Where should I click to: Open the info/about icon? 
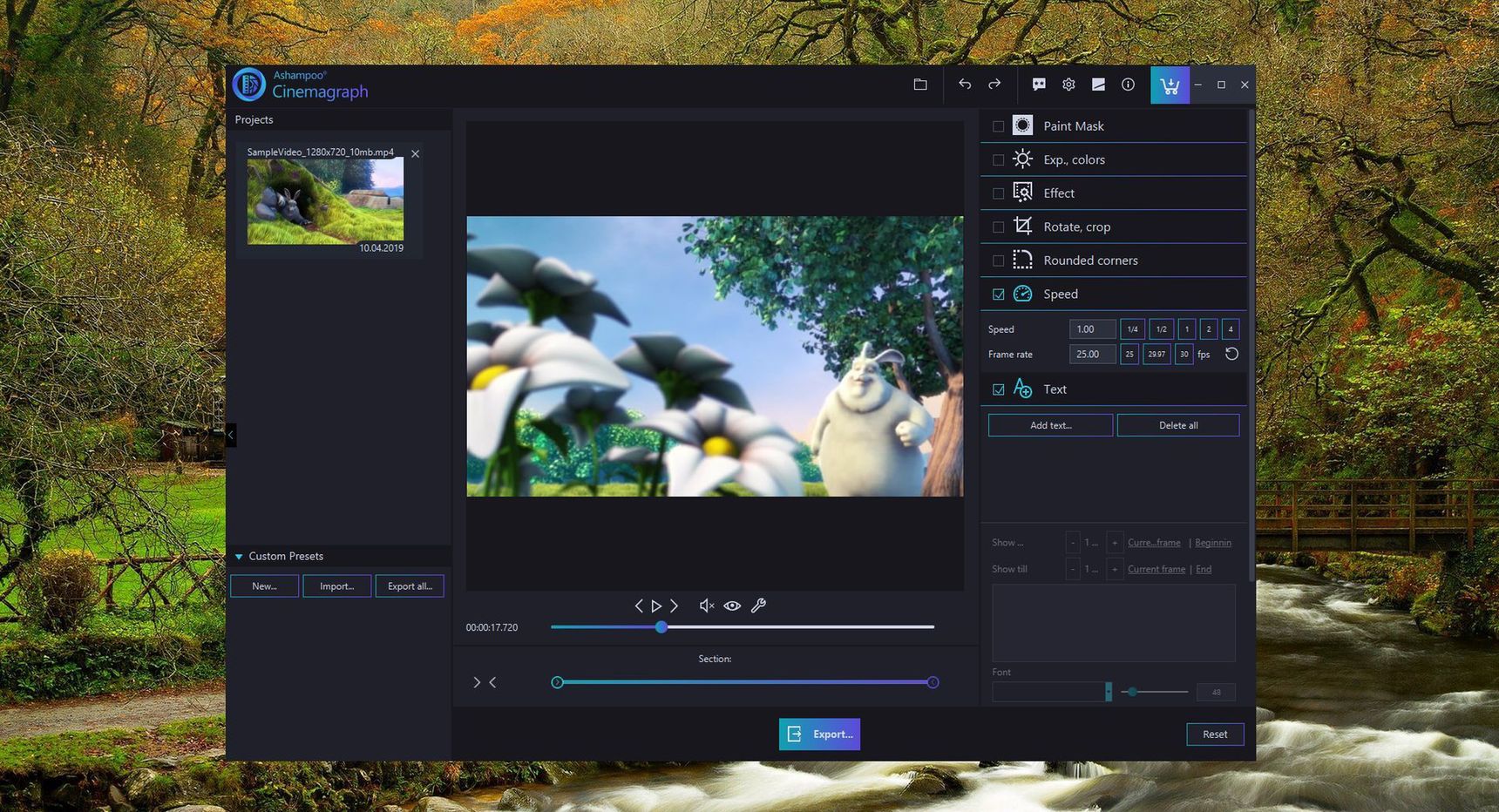click(1128, 85)
